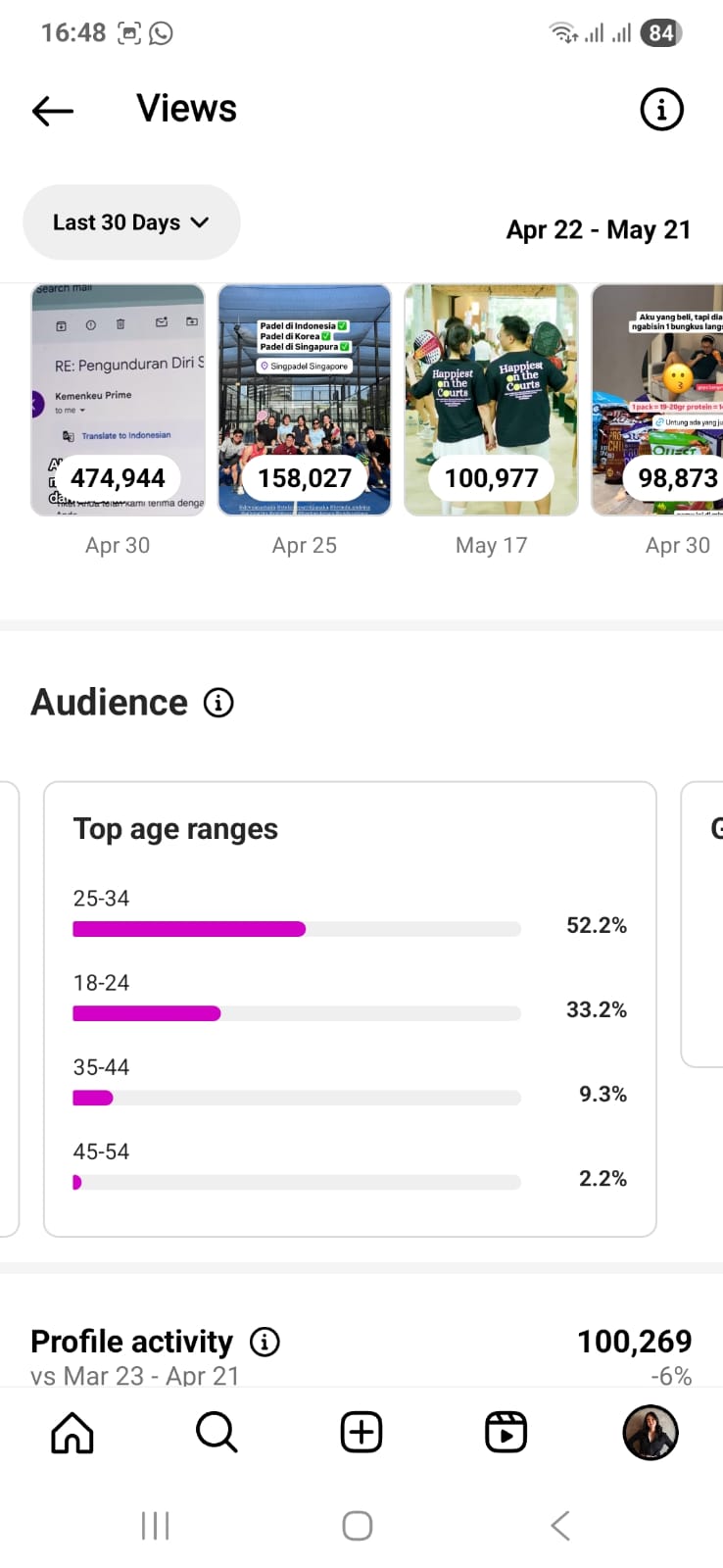Go to the Home feed tab
This screenshot has width=723, height=1568.
(x=72, y=1433)
